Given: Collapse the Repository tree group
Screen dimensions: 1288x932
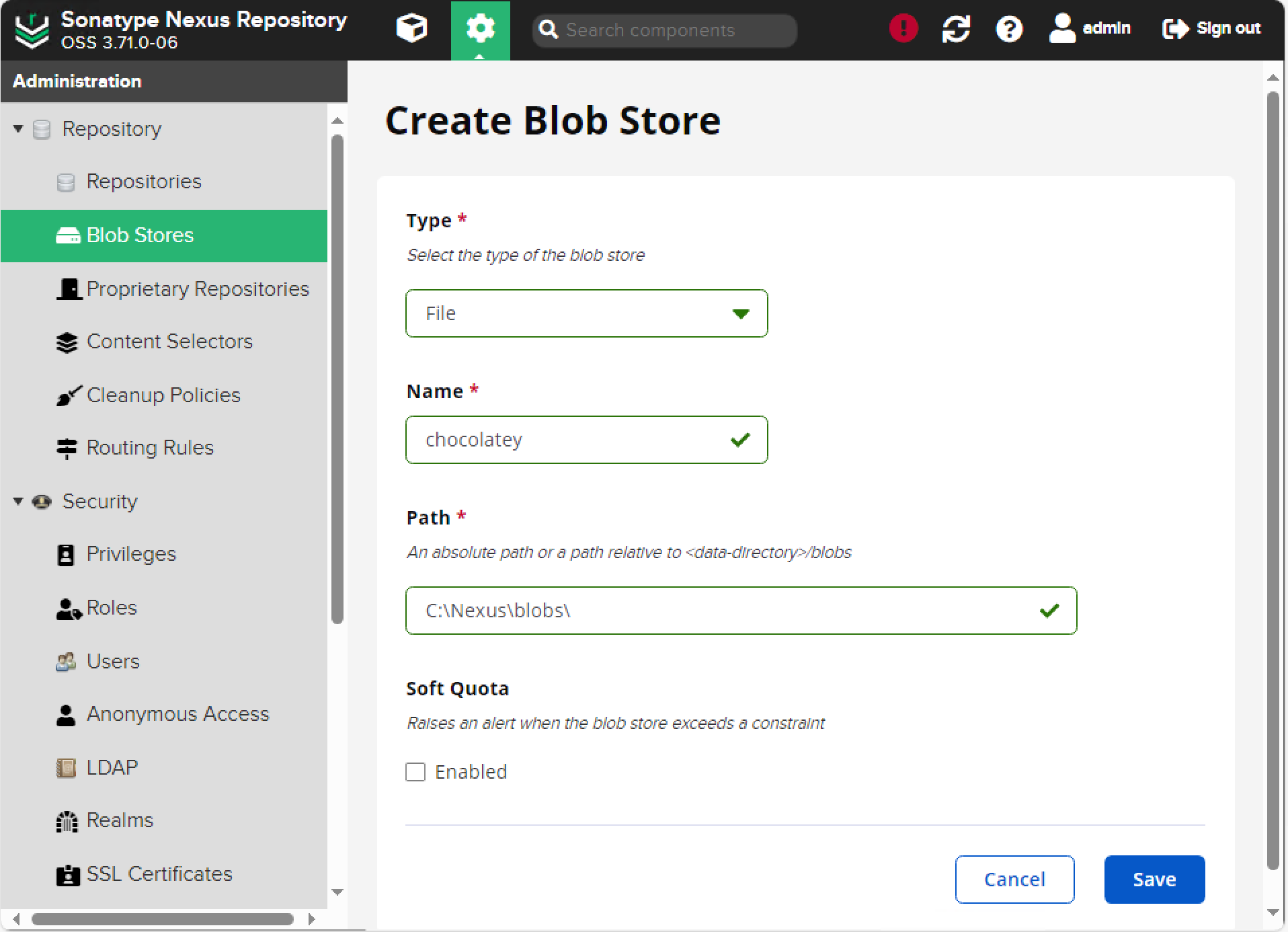Looking at the screenshot, I should 18,128.
